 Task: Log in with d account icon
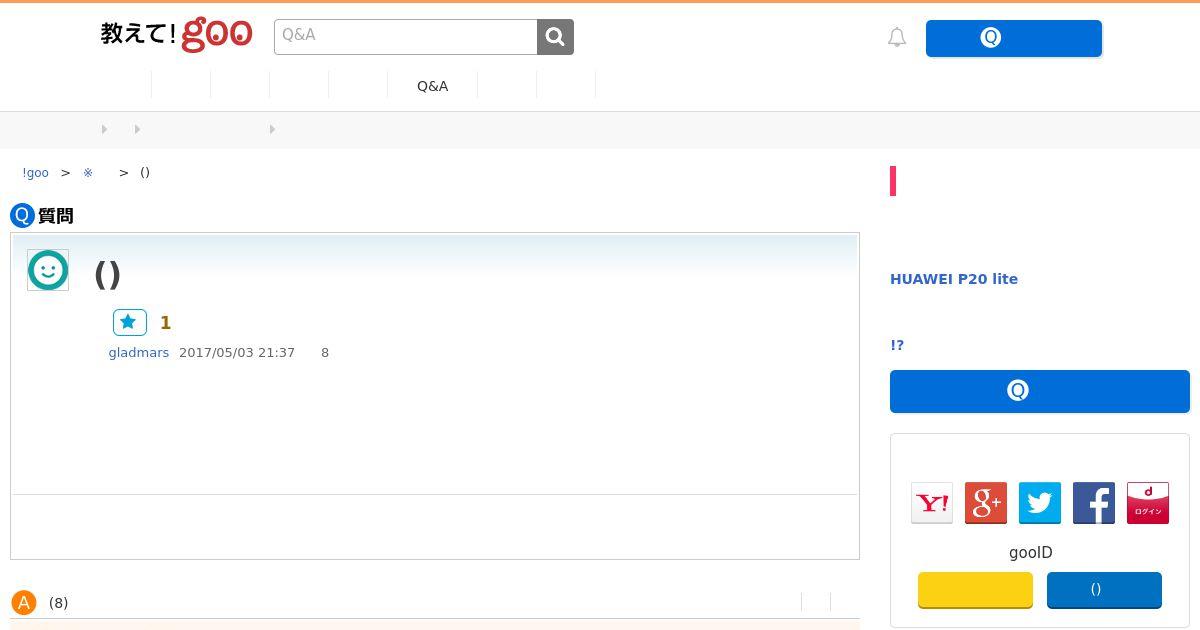point(1148,503)
